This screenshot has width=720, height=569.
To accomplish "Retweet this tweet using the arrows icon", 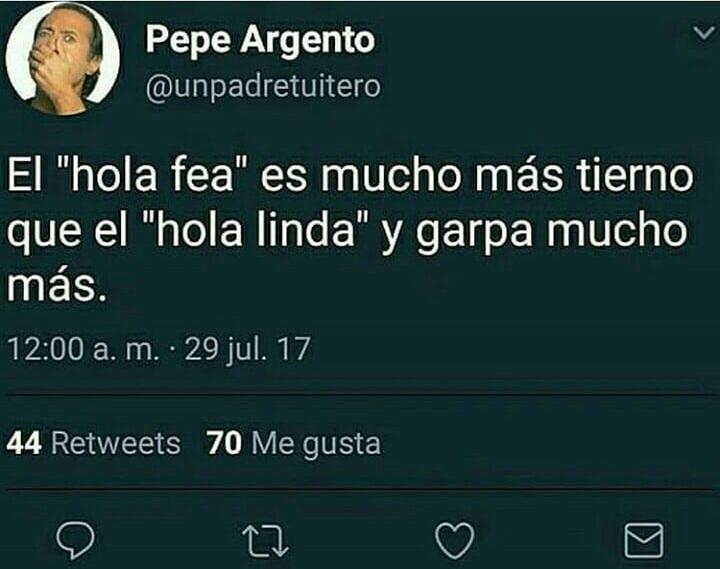I will pyautogui.click(x=265, y=541).
